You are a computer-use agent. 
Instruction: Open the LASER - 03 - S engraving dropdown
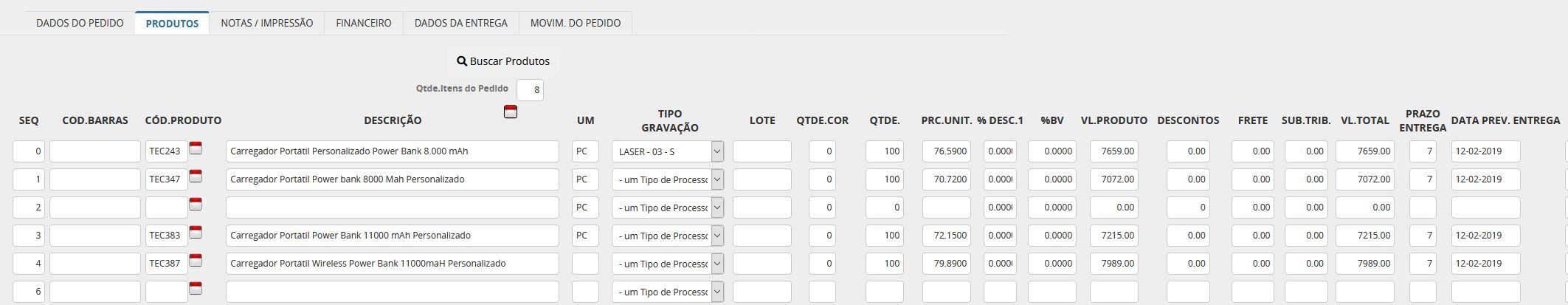[x=668, y=151]
